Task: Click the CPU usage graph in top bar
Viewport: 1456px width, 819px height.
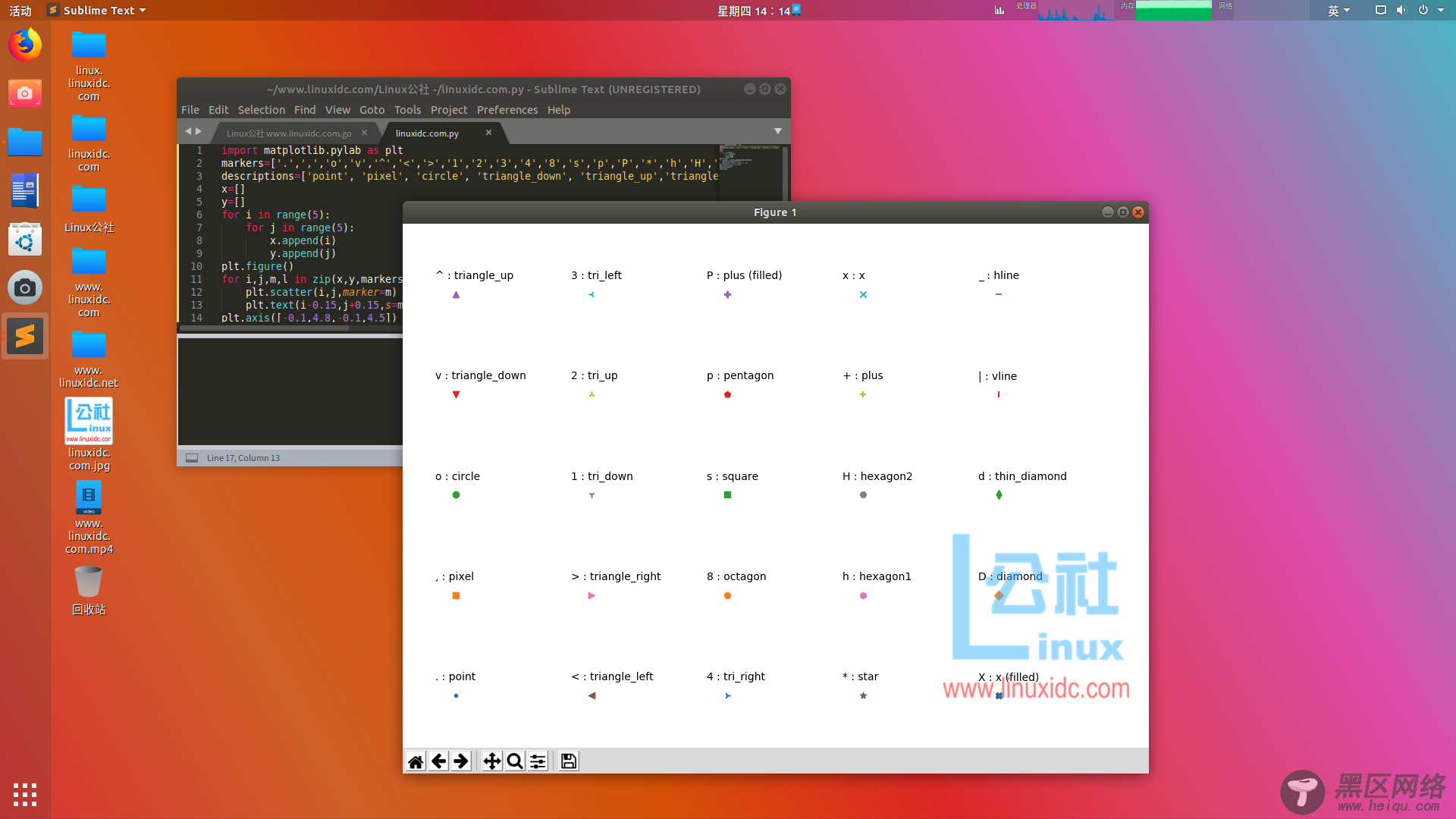Action: click(1075, 11)
